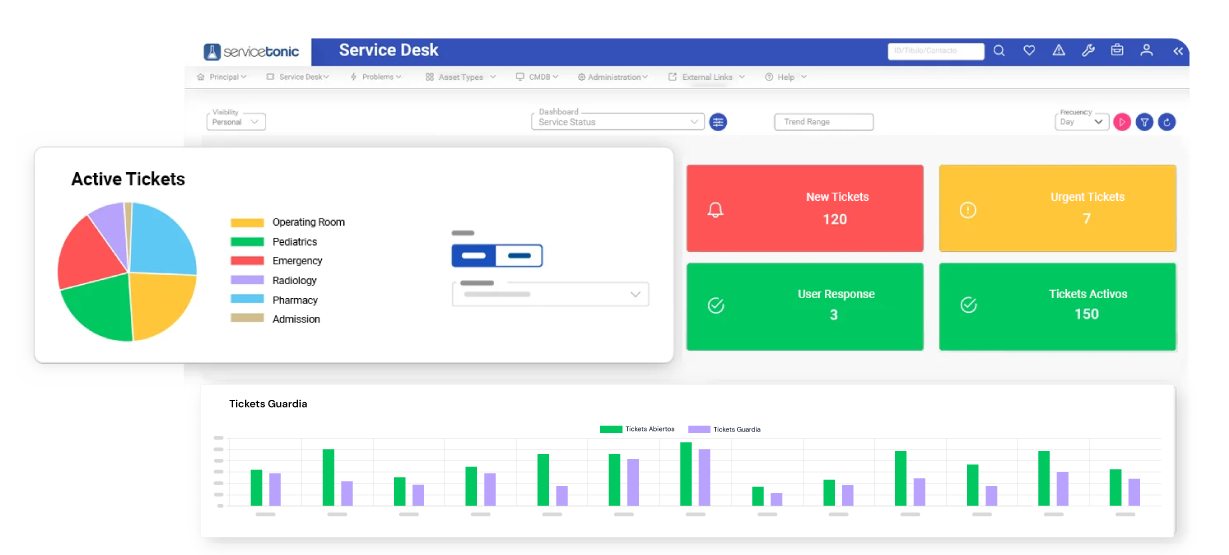This screenshot has width=1229, height=555.
Task: Open the Administration menu
Action: pyautogui.click(x=613, y=77)
